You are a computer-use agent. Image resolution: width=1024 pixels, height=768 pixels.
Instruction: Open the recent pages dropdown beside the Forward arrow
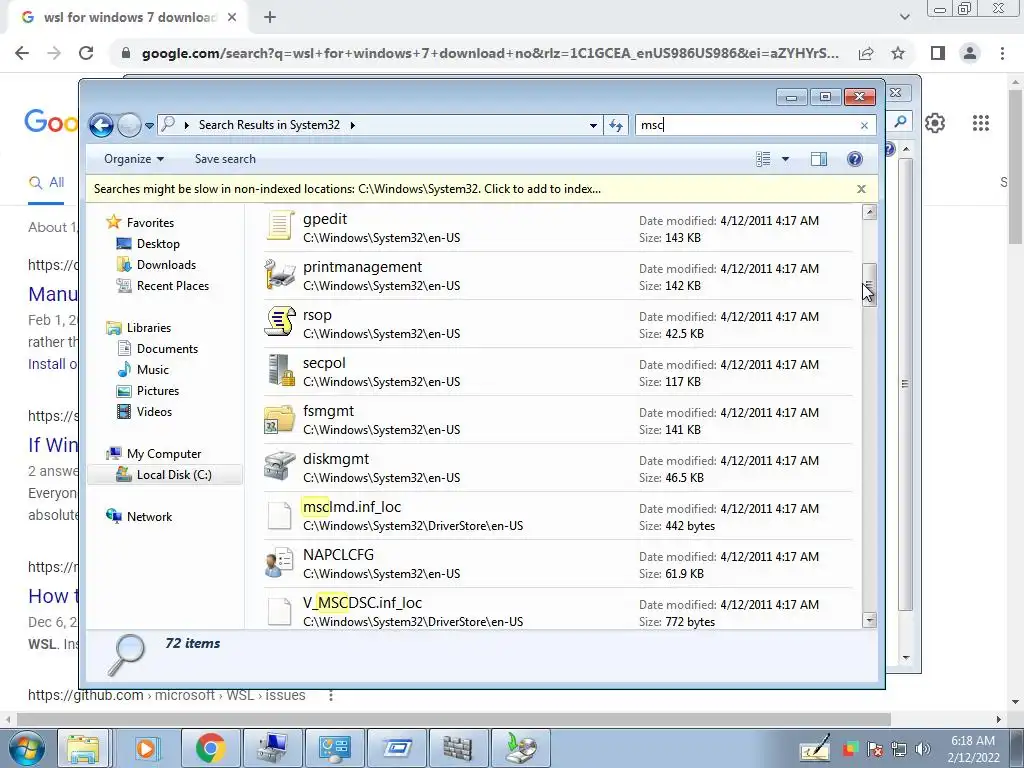pyautogui.click(x=149, y=125)
